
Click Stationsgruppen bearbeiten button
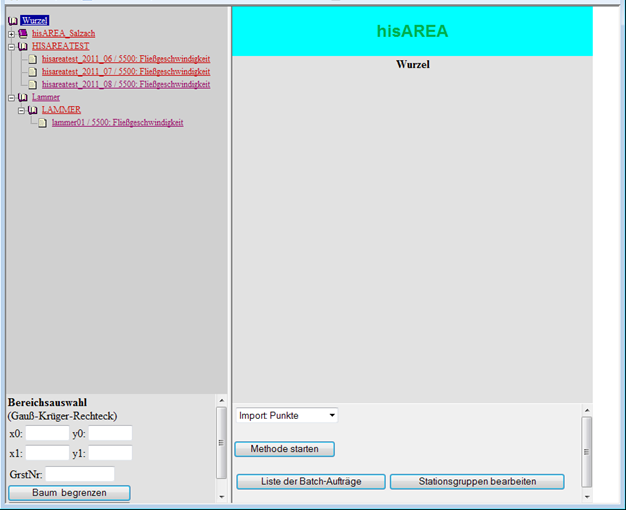pyautogui.click(x=477, y=482)
